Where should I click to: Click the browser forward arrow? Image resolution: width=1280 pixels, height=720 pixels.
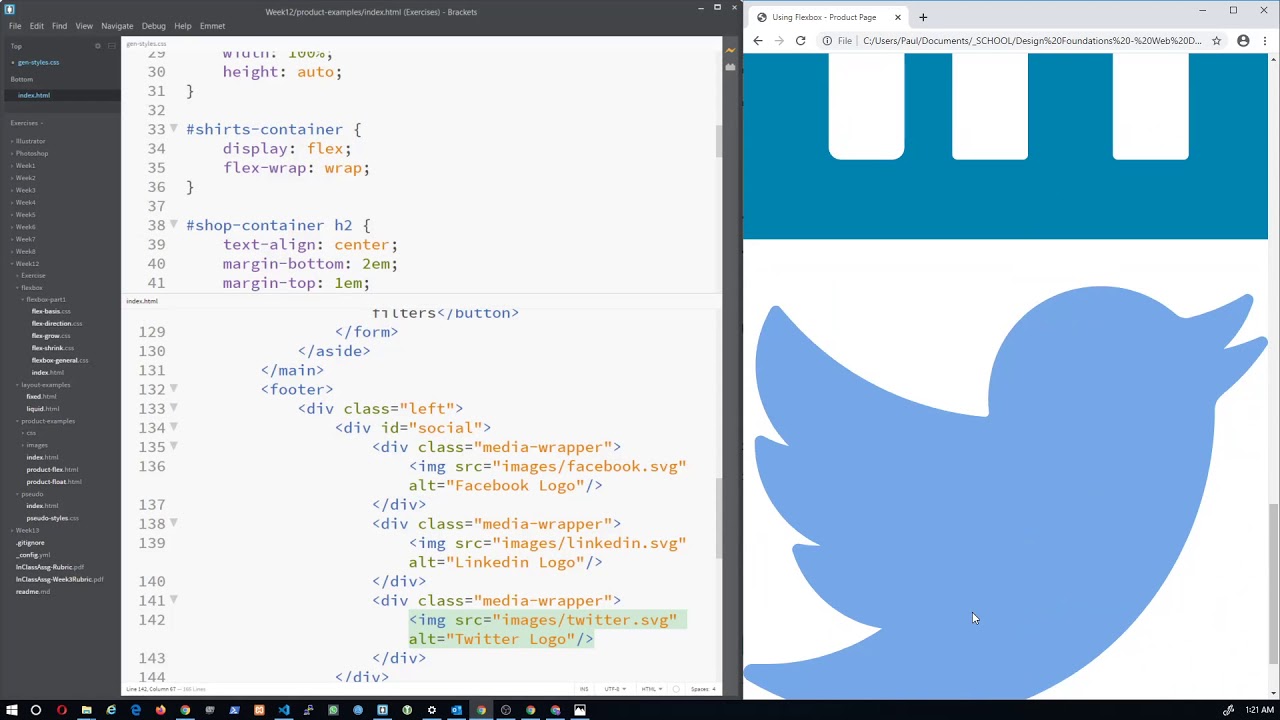[778, 41]
